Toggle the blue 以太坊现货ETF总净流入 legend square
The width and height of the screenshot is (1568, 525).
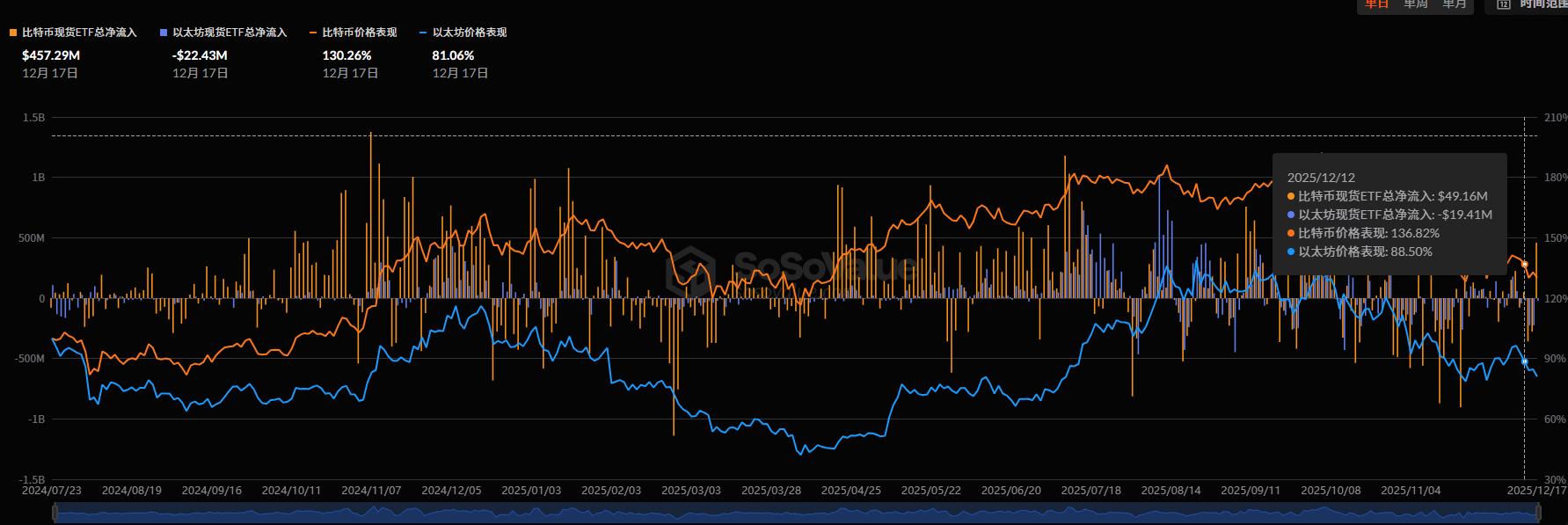(164, 33)
